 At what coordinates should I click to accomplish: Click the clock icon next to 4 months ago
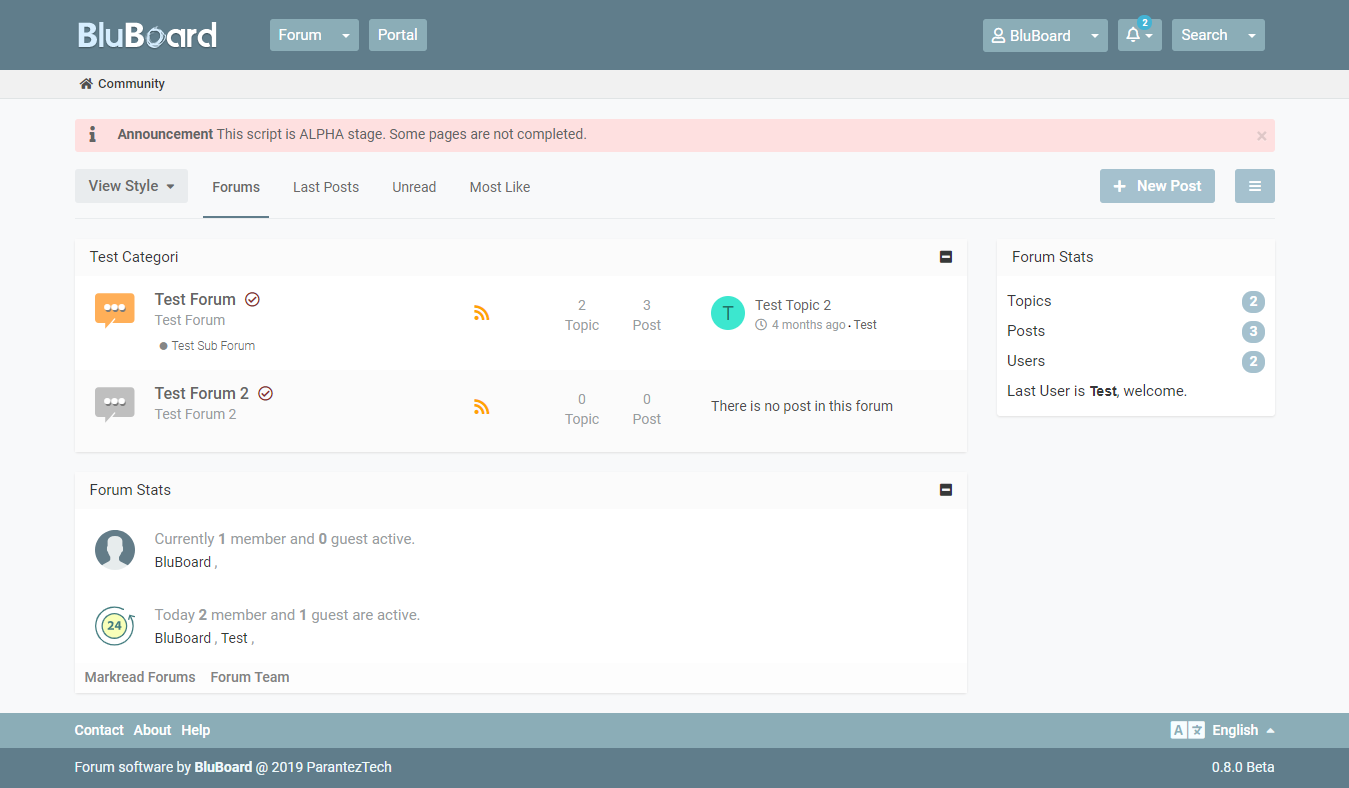tap(761, 325)
